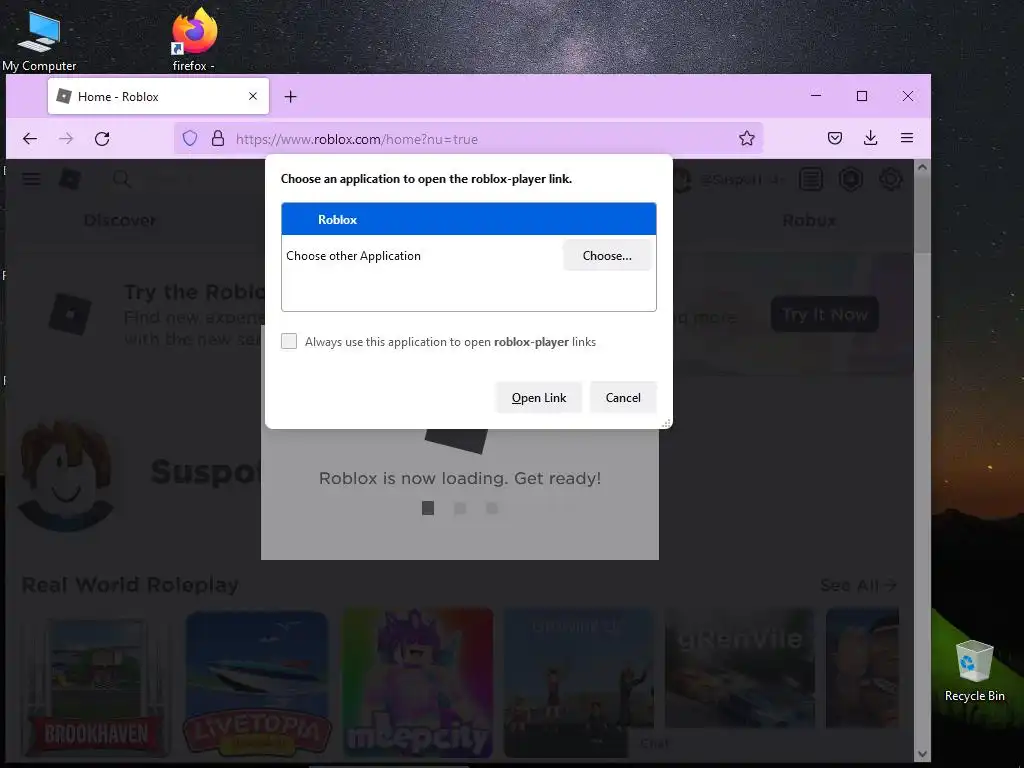
Task: Open the MeepCity game thumbnail
Action: click(x=418, y=683)
